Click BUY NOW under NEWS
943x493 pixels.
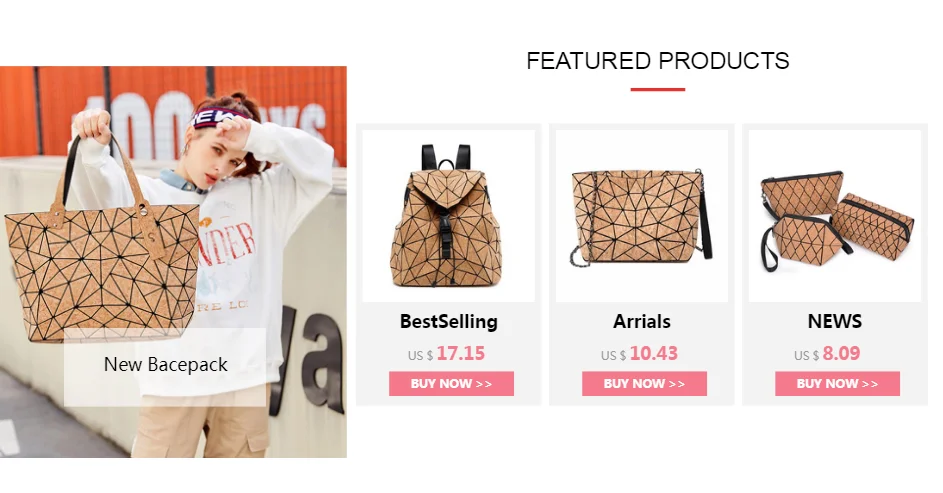point(837,384)
